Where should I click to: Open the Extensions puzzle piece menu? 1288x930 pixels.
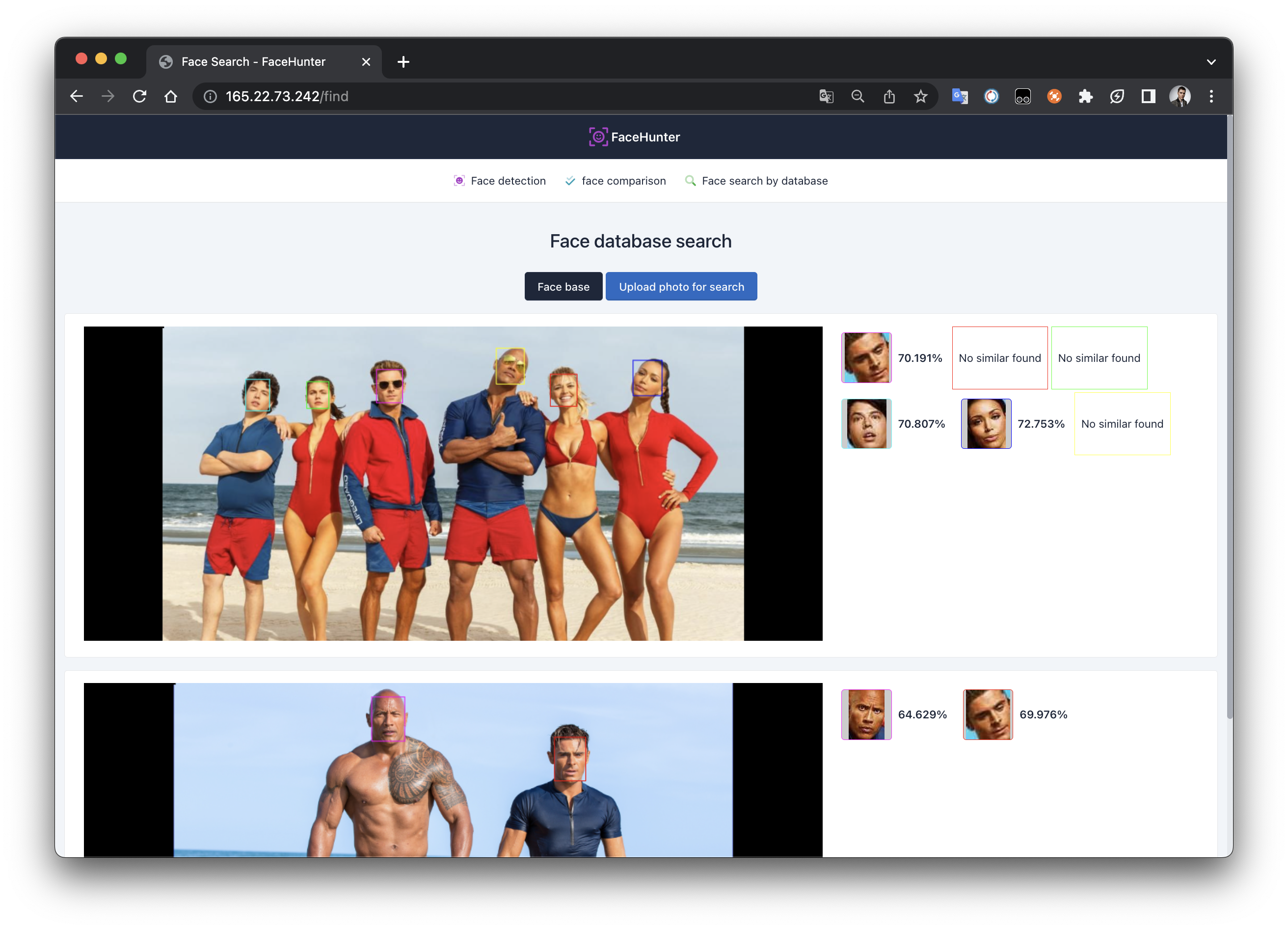click(x=1086, y=97)
